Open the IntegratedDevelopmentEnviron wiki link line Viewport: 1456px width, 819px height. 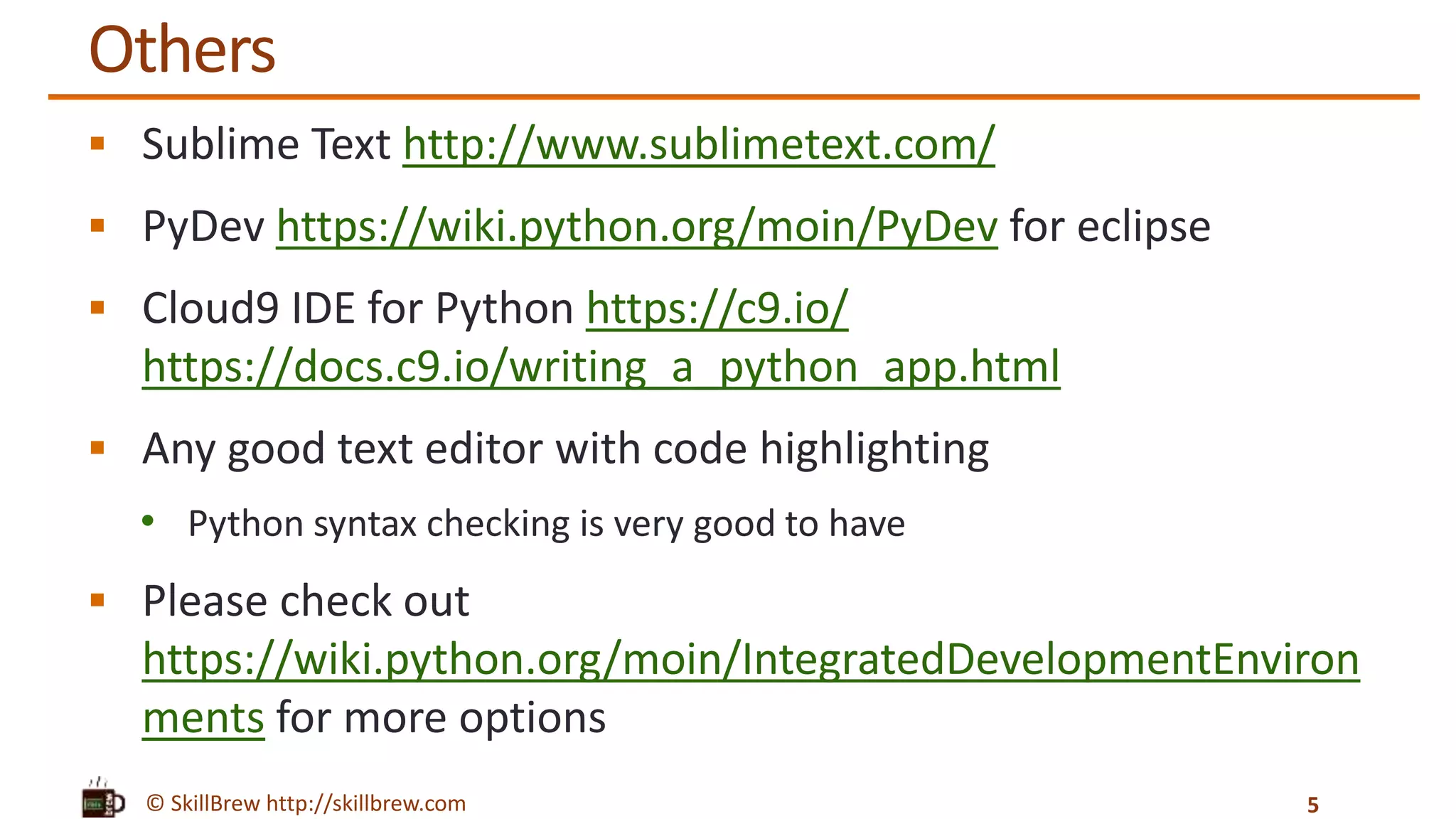pos(750,659)
